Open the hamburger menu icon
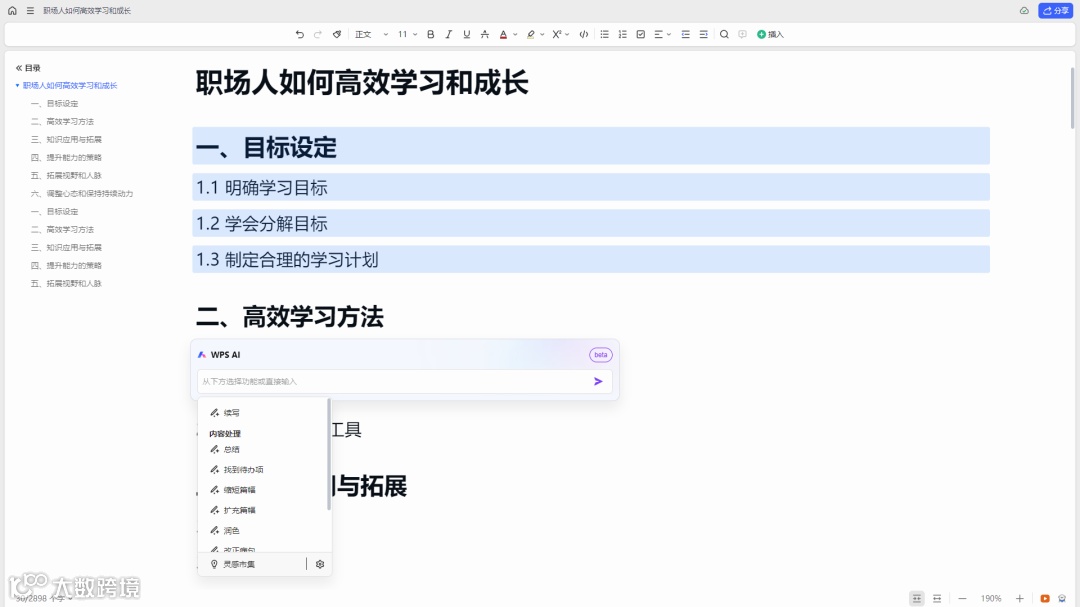Viewport: 1080px width, 607px height. pos(30,10)
